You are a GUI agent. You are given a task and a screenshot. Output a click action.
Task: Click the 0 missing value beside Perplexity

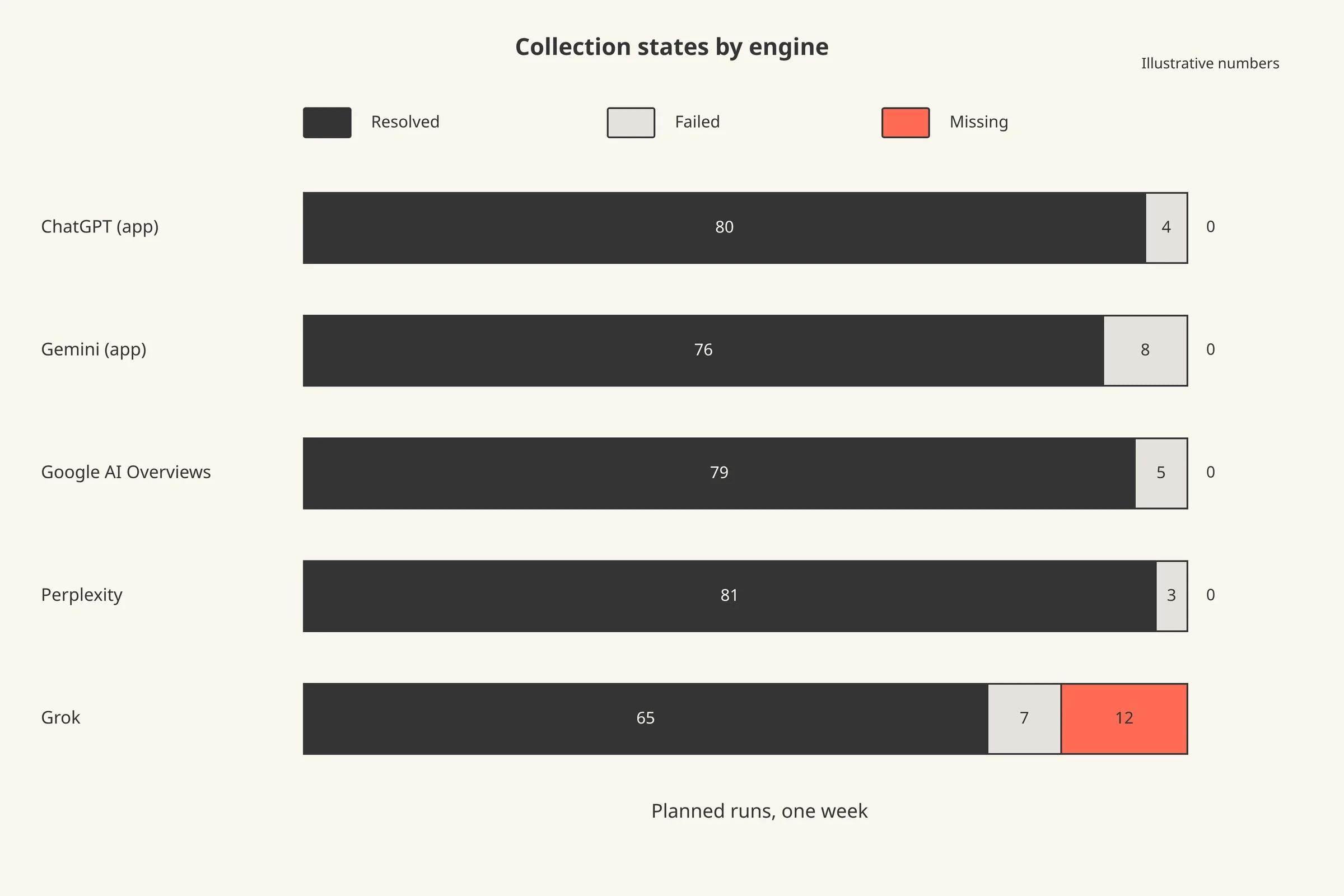point(1210,595)
